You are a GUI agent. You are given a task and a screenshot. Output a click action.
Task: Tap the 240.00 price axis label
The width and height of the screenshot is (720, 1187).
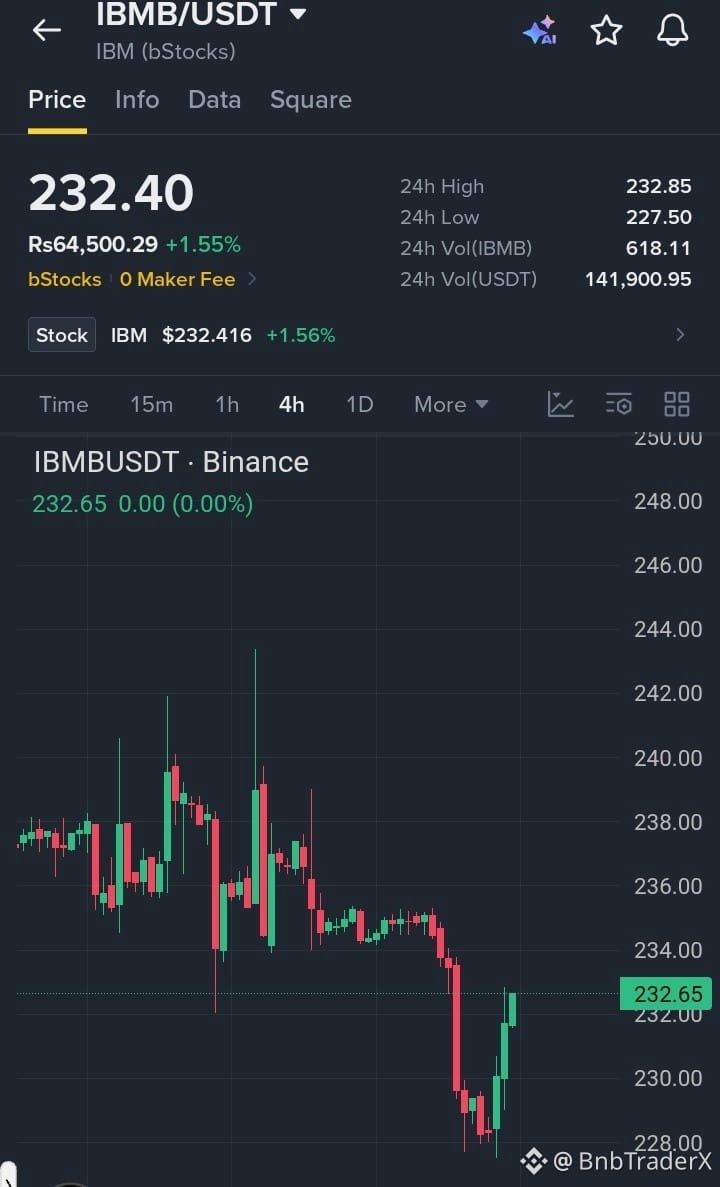669,758
